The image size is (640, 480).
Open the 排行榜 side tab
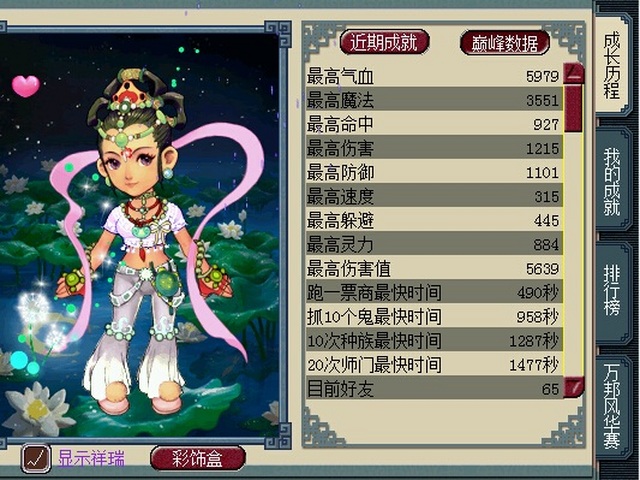pos(612,290)
